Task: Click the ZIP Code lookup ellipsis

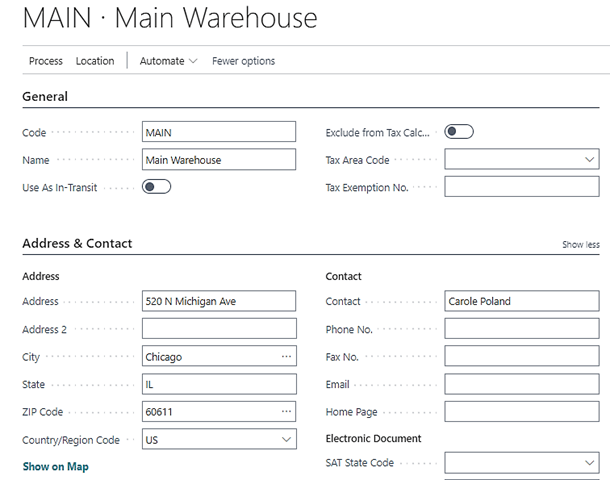Action: 286,412
